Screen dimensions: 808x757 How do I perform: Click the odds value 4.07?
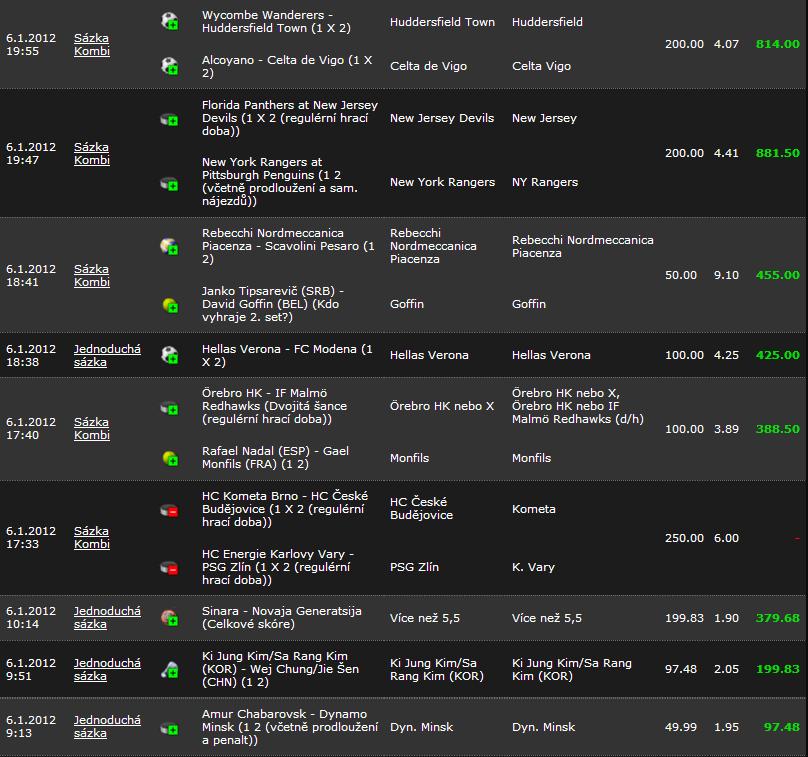726,44
